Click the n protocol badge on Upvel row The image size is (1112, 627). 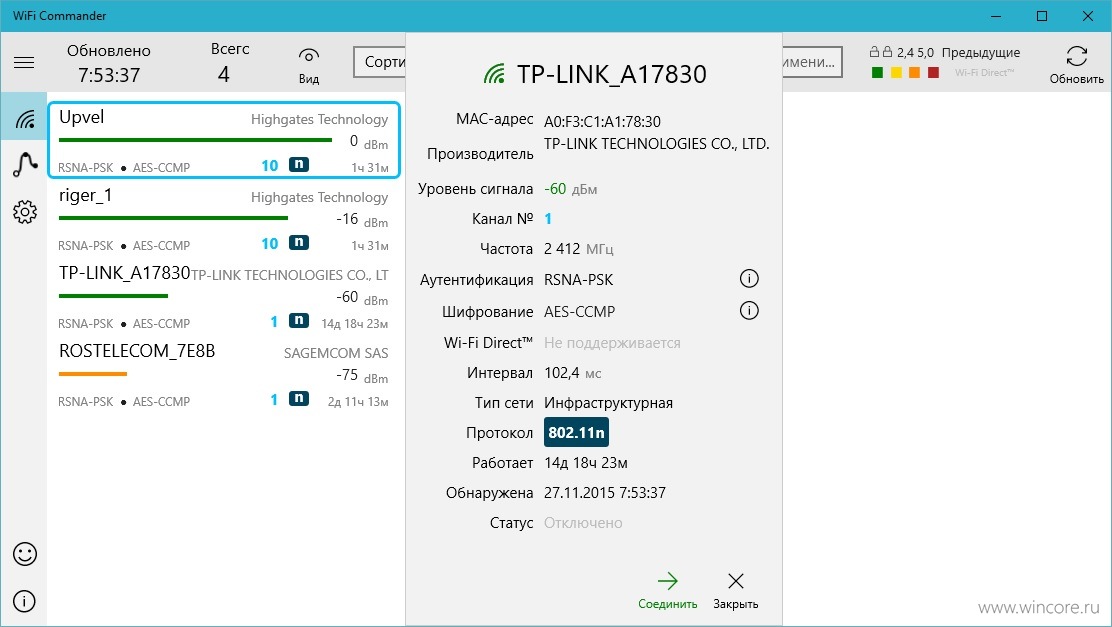299,165
